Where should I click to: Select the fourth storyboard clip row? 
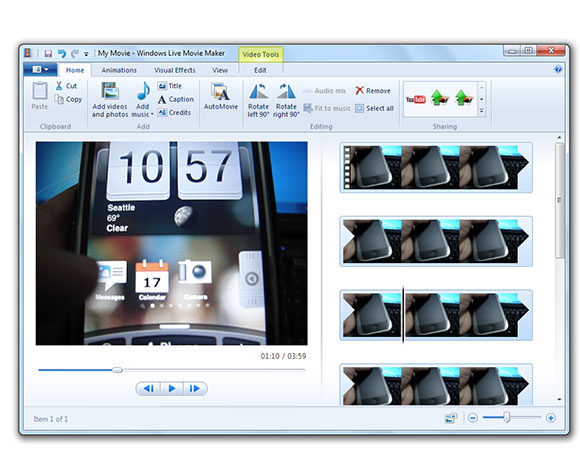[436, 385]
